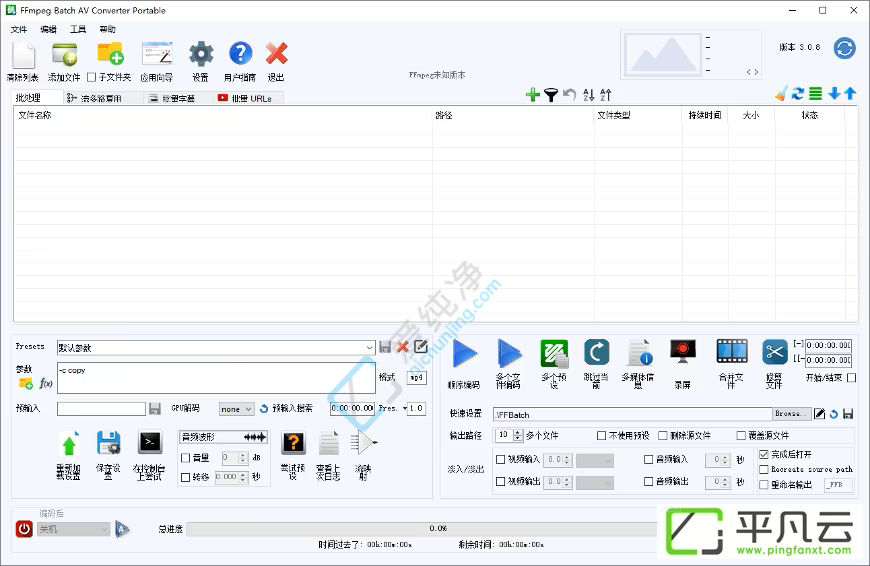The width and height of the screenshot is (870, 566).
Task: Open the 应用向导 wizard
Action: (157, 54)
